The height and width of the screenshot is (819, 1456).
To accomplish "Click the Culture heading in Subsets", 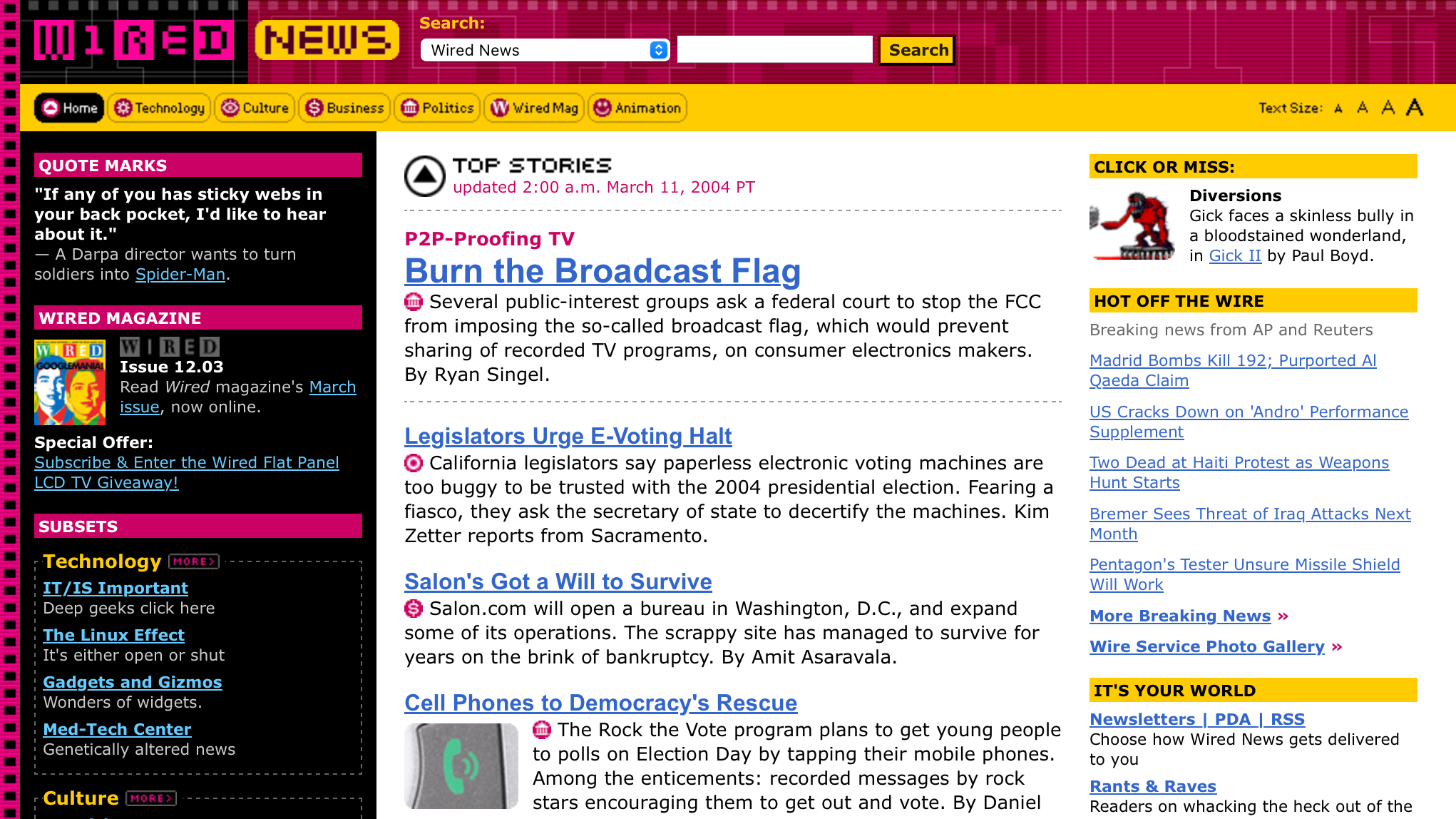I will (81, 798).
